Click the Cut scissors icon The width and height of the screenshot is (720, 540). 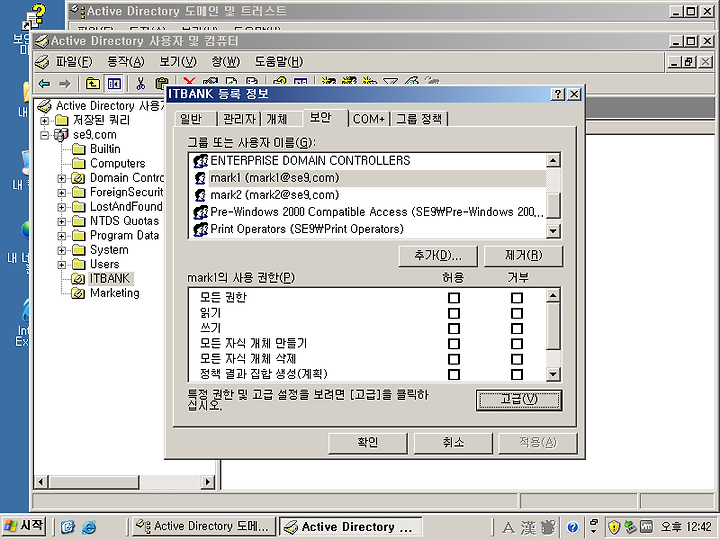tap(141, 84)
